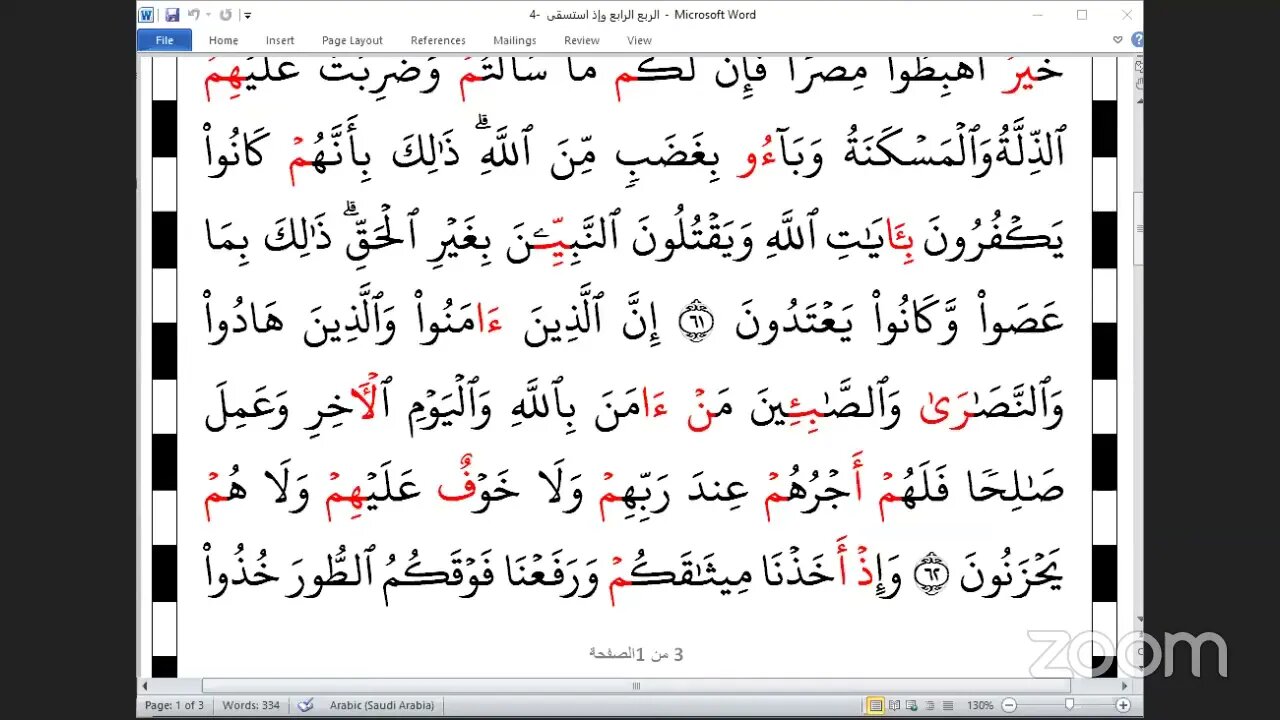Click the horizontal scrollbar left arrow

[x=145, y=686]
